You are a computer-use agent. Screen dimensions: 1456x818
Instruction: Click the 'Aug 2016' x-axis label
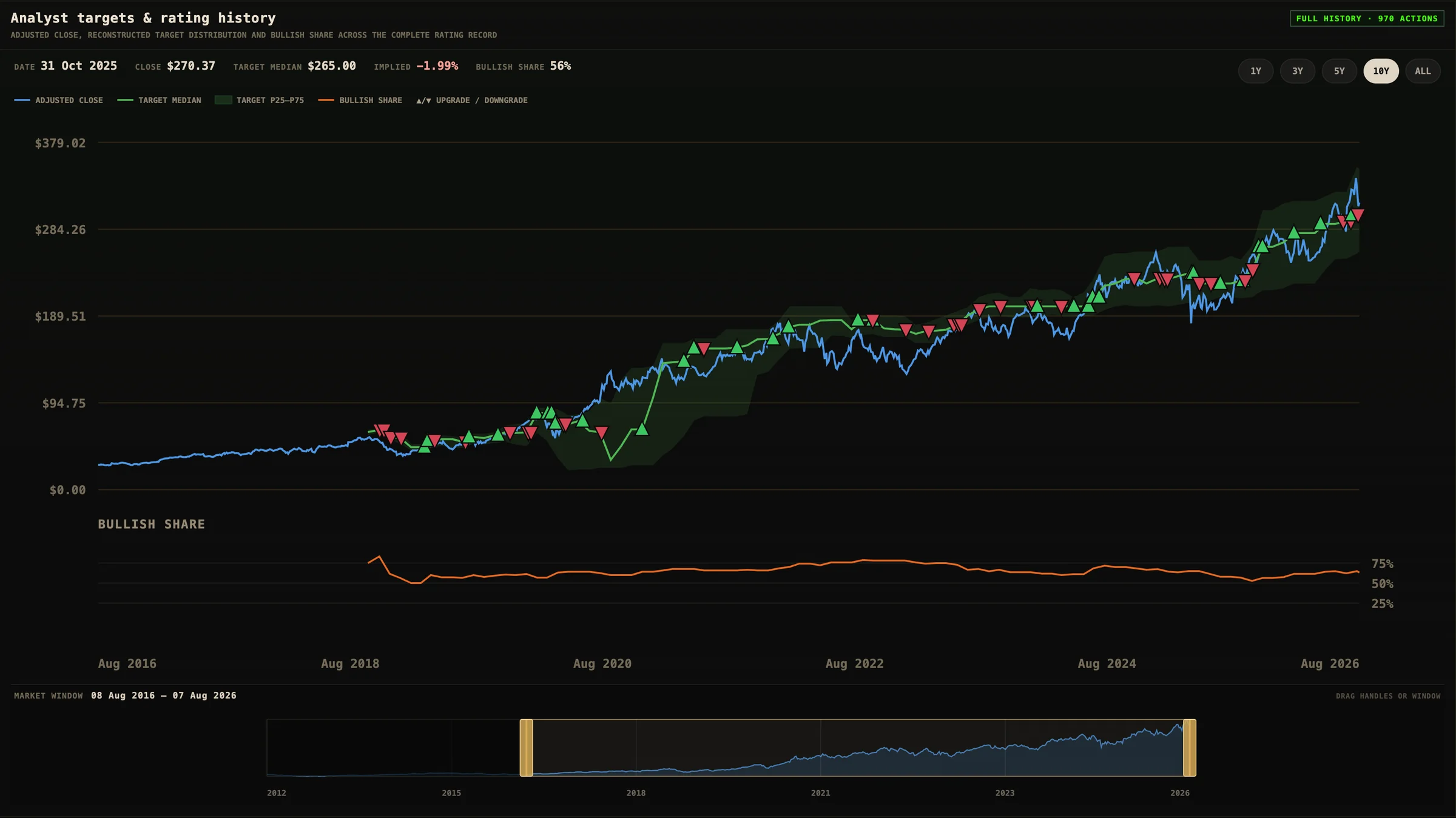pyautogui.click(x=127, y=663)
